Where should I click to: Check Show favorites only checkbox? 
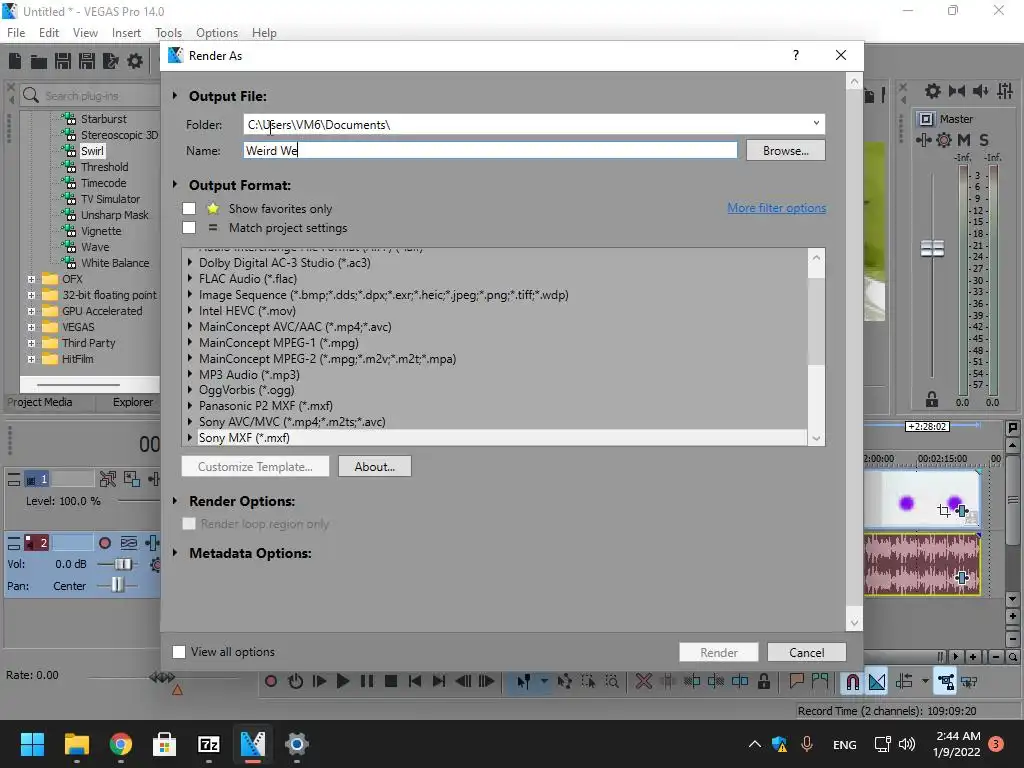click(189, 209)
